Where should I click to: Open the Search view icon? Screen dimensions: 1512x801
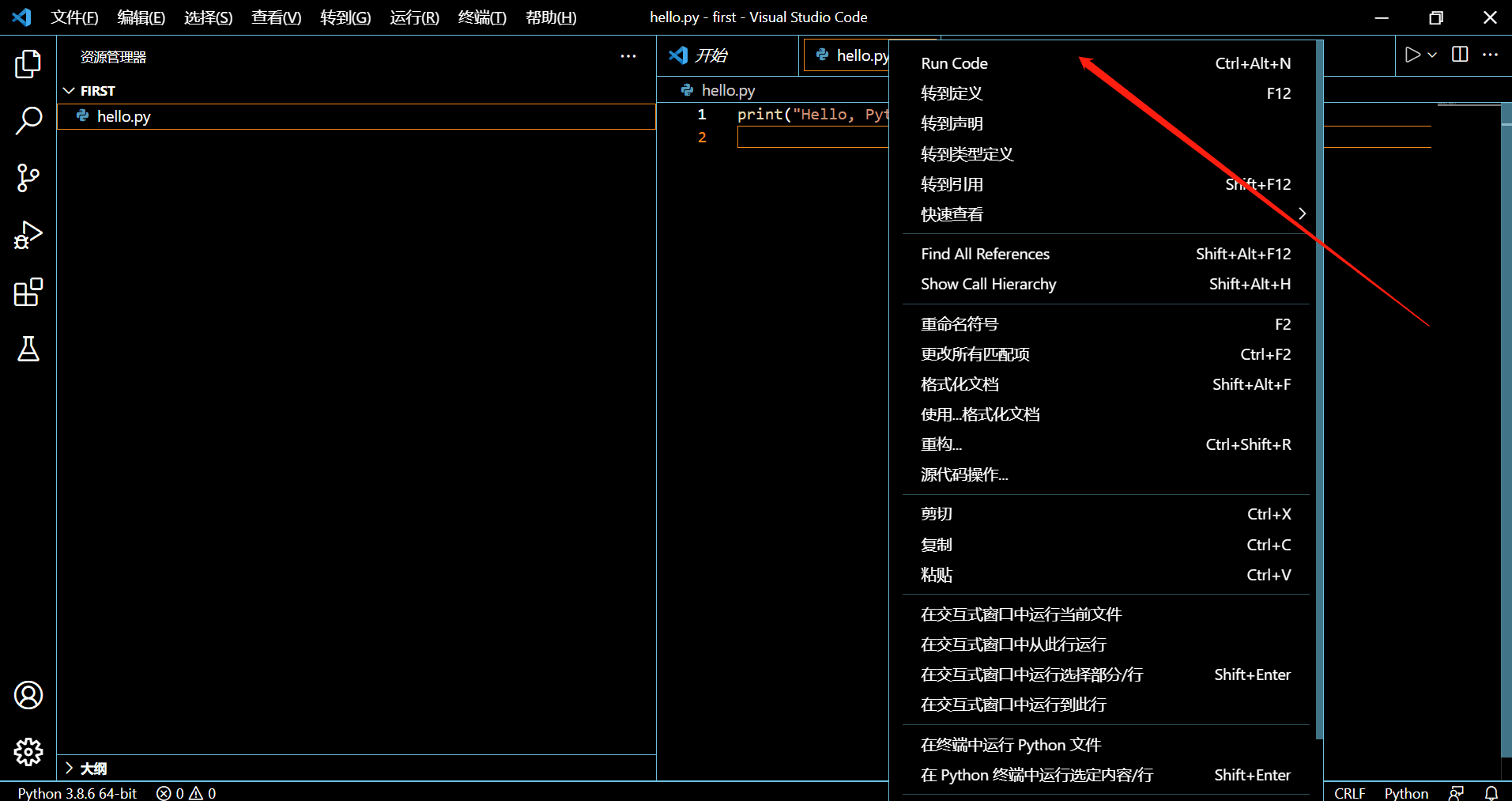click(28, 121)
